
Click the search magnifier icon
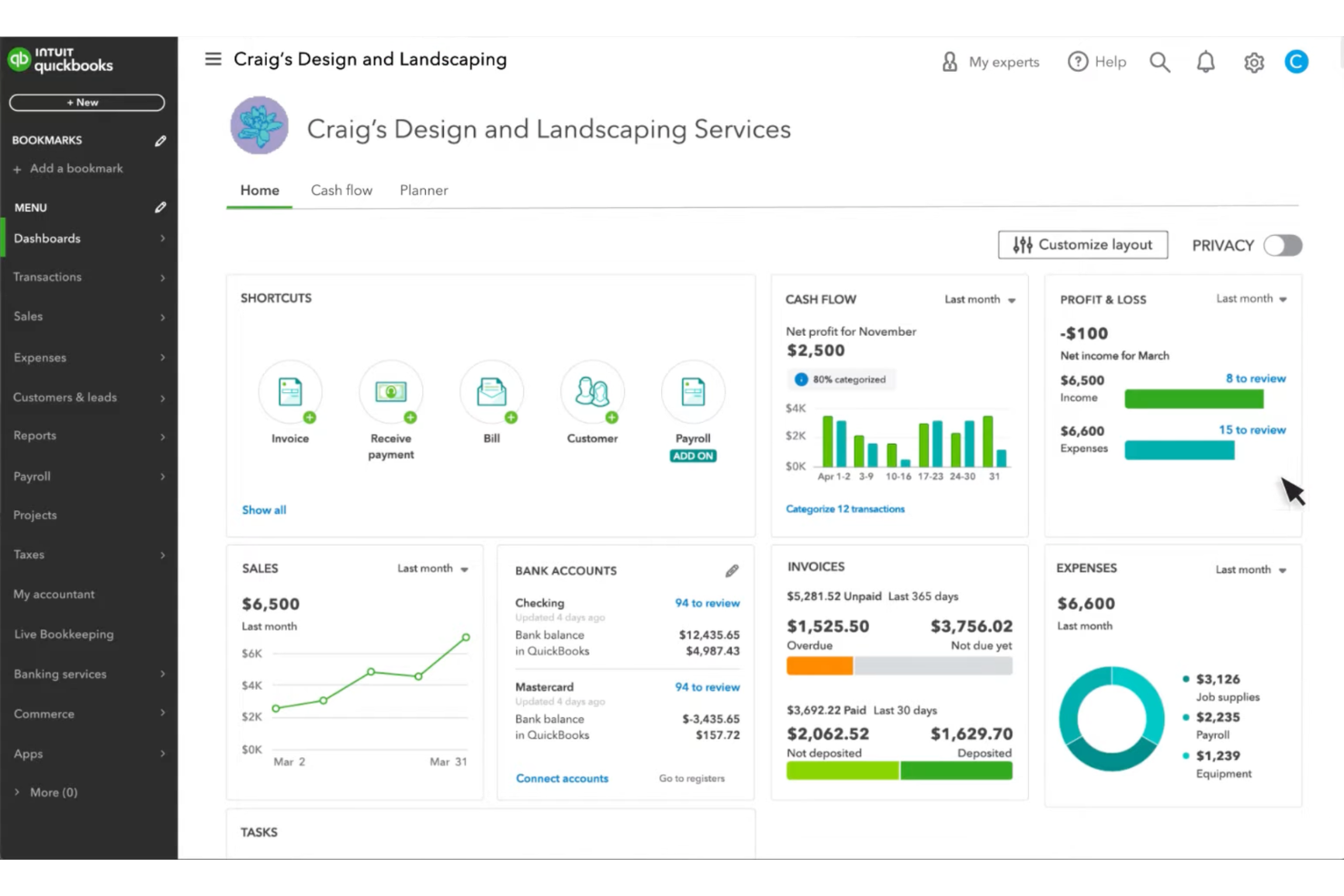(x=1160, y=62)
